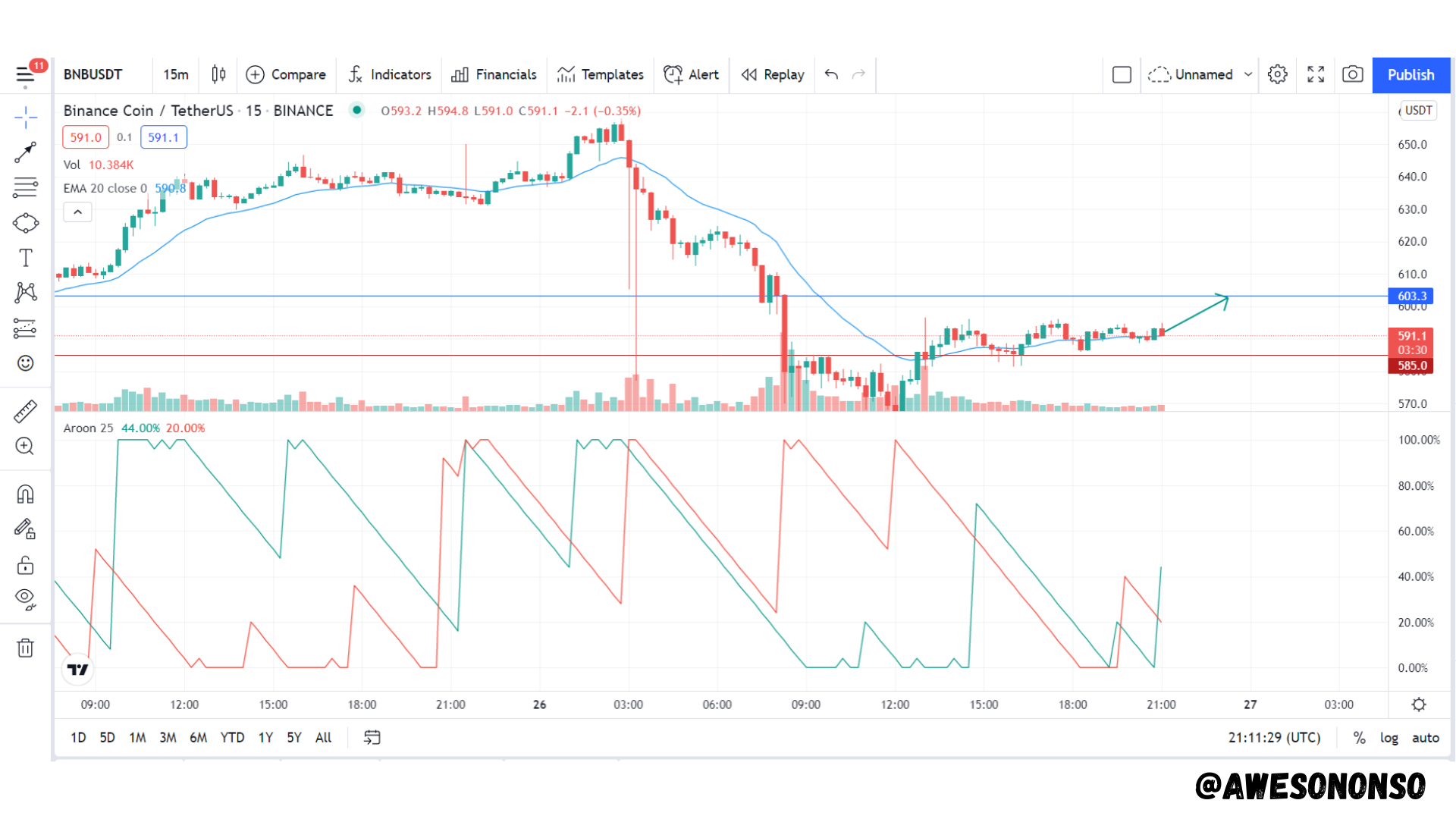The image size is (1456, 819).
Task: Take a chart snapshot with camera icon
Action: click(1352, 74)
